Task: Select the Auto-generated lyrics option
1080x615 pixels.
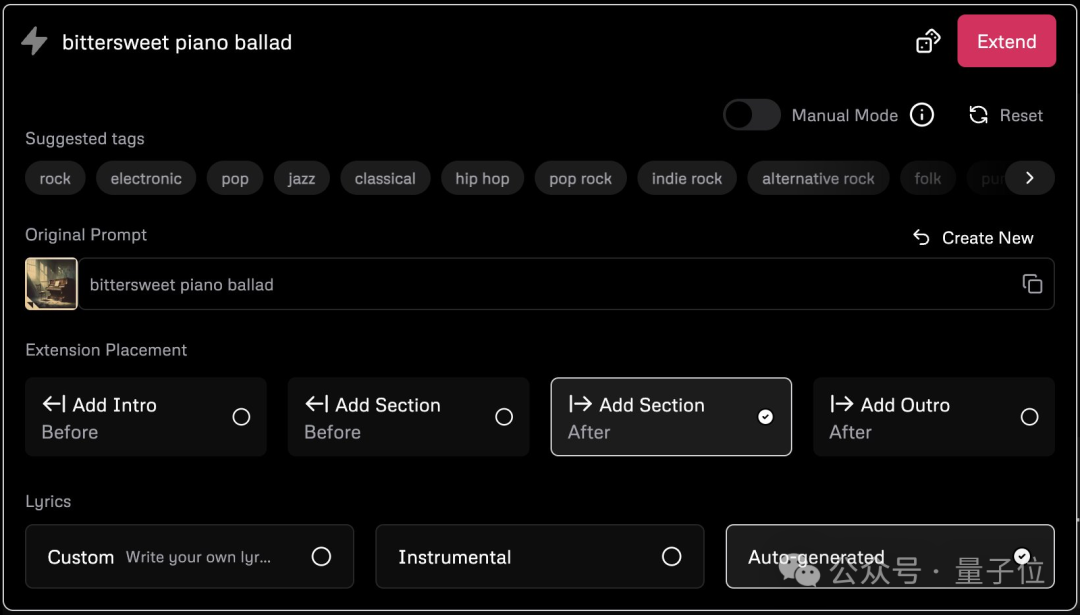Action: pos(890,556)
